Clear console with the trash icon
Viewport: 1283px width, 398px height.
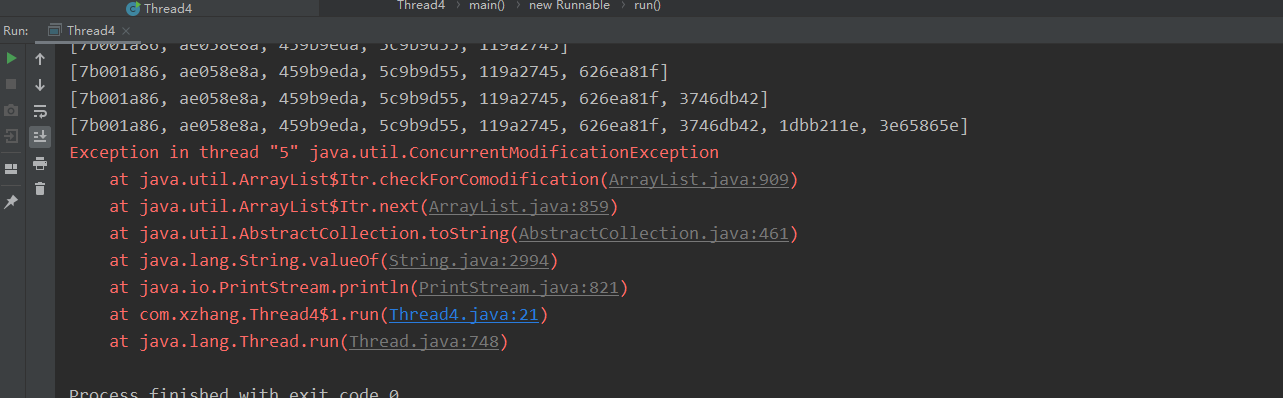tap(40, 188)
